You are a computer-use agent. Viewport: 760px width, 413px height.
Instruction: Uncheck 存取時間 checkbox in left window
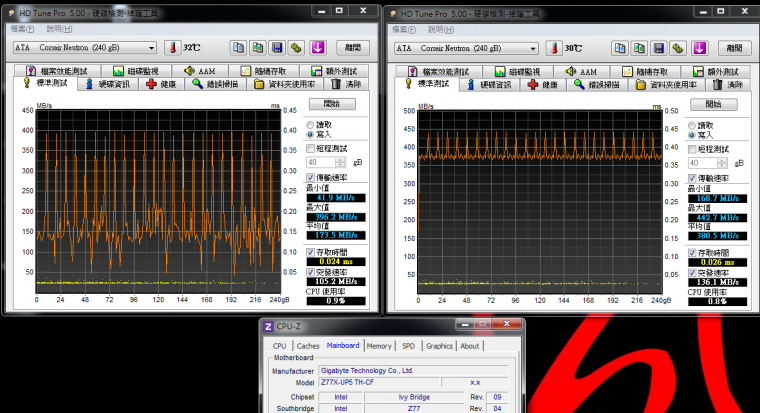click(310, 252)
